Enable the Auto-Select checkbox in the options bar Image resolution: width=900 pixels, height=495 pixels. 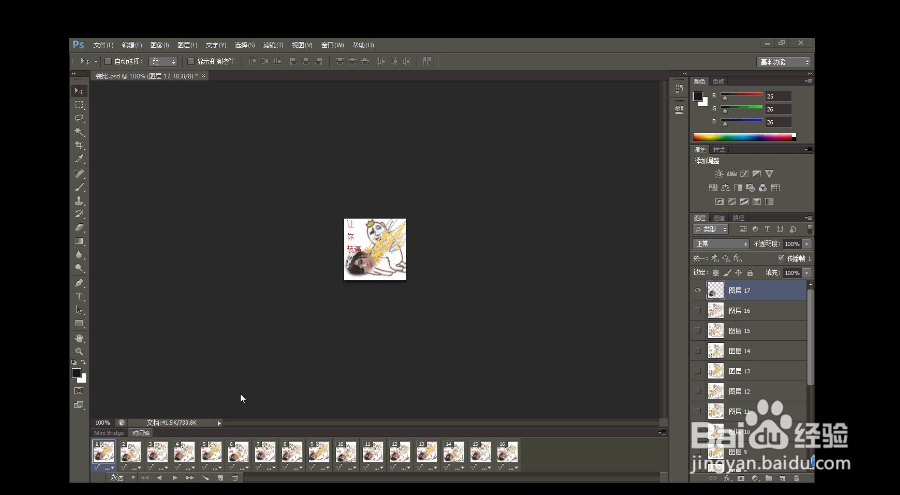tap(108, 61)
